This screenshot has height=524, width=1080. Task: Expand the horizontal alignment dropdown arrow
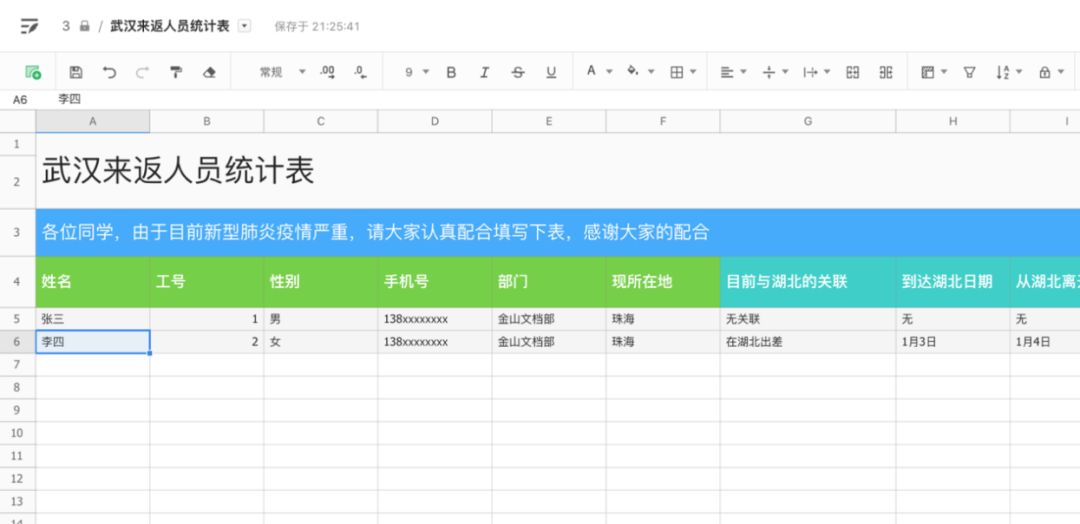[x=744, y=72]
